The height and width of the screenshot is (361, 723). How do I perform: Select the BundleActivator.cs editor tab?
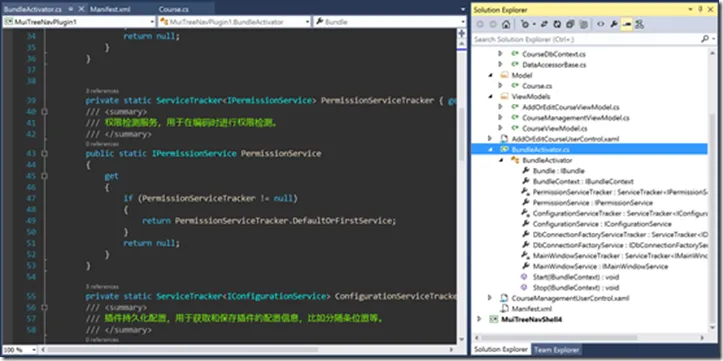[32, 9]
